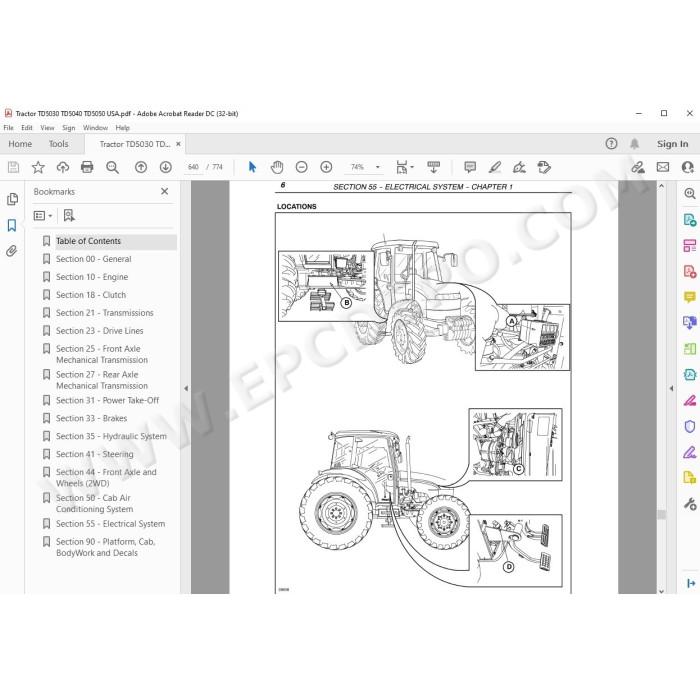Click the page number input field
The width and height of the screenshot is (700, 700).
coord(193,167)
